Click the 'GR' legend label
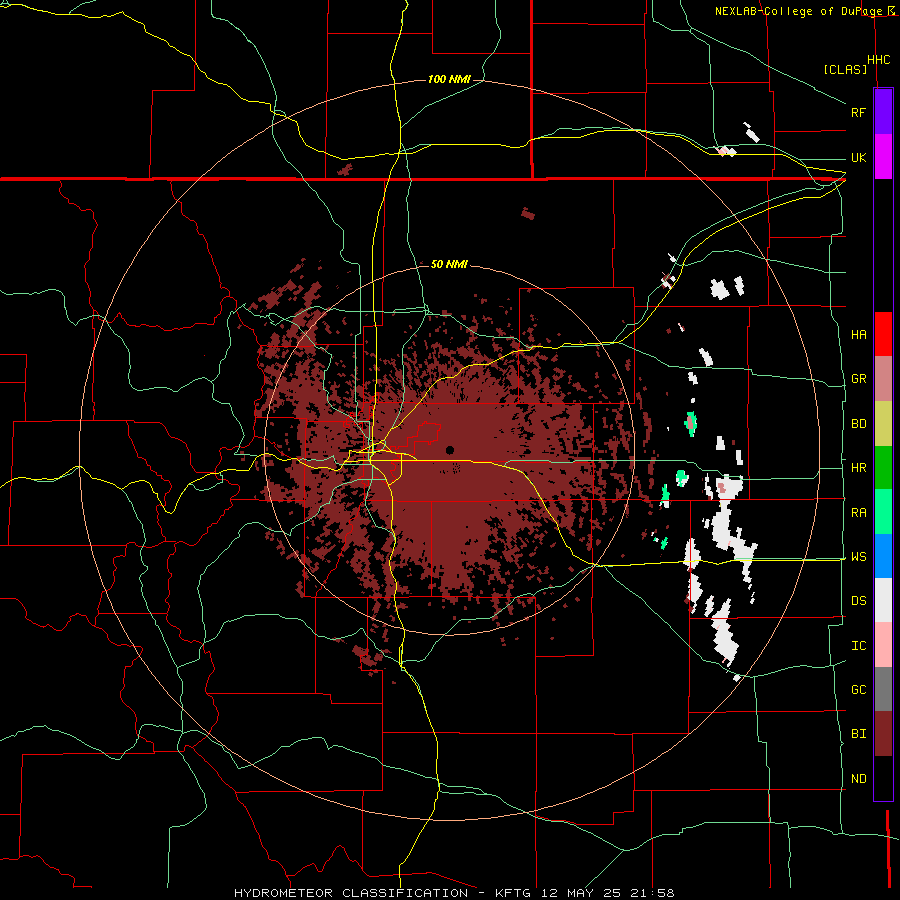Screen dimensions: 900x900 pos(858,379)
